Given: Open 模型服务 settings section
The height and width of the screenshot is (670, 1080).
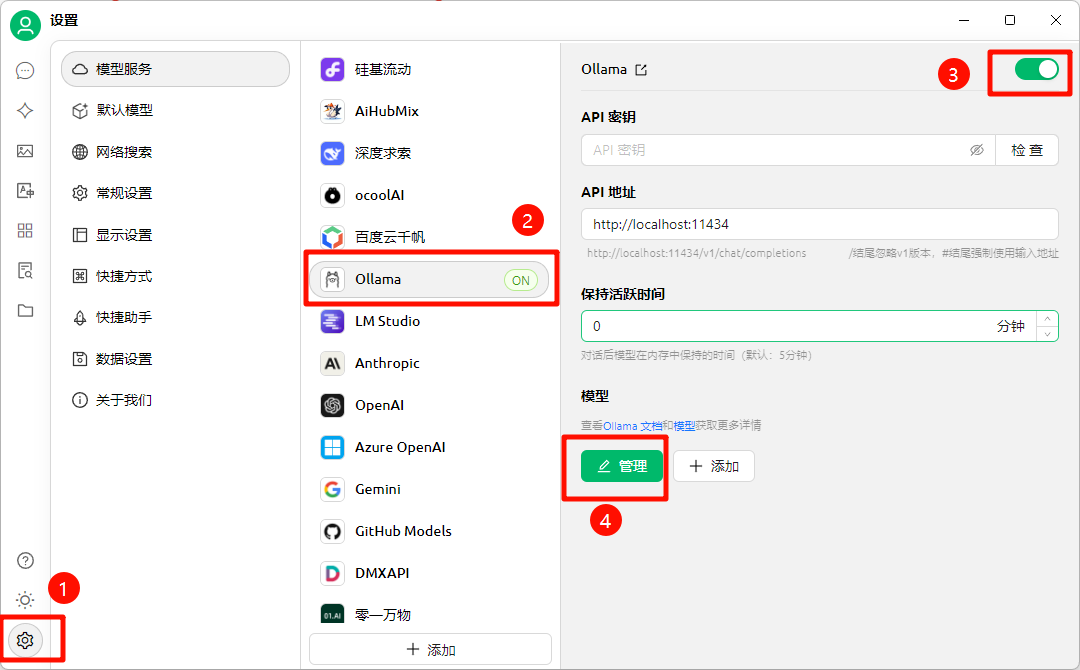Looking at the screenshot, I should [x=175, y=69].
